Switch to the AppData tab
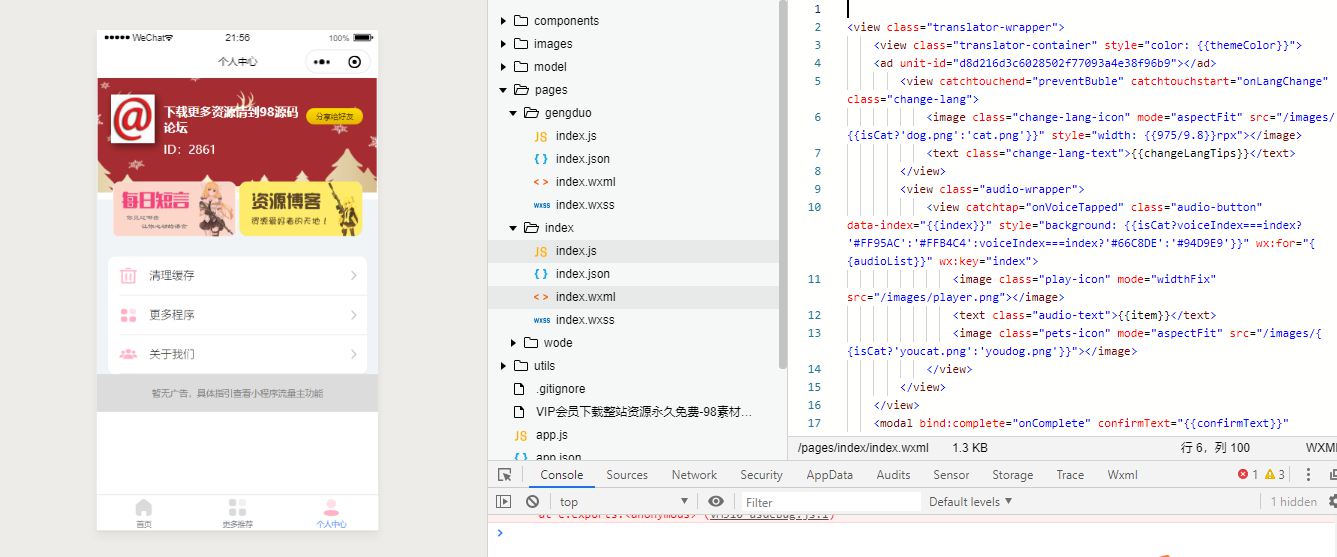The height and width of the screenshot is (557, 1337). (829, 475)
